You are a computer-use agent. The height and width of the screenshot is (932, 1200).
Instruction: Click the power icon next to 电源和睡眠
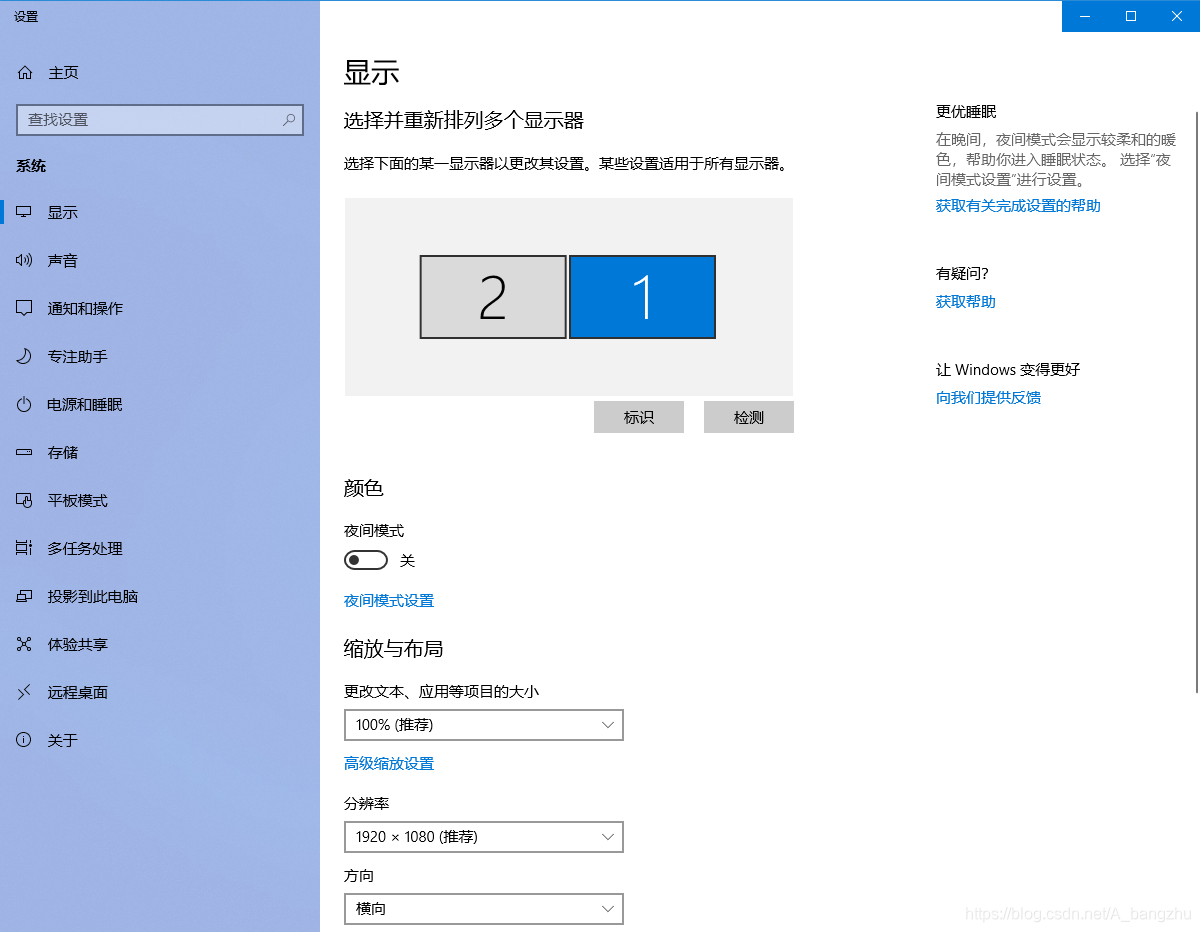(25, 405)
